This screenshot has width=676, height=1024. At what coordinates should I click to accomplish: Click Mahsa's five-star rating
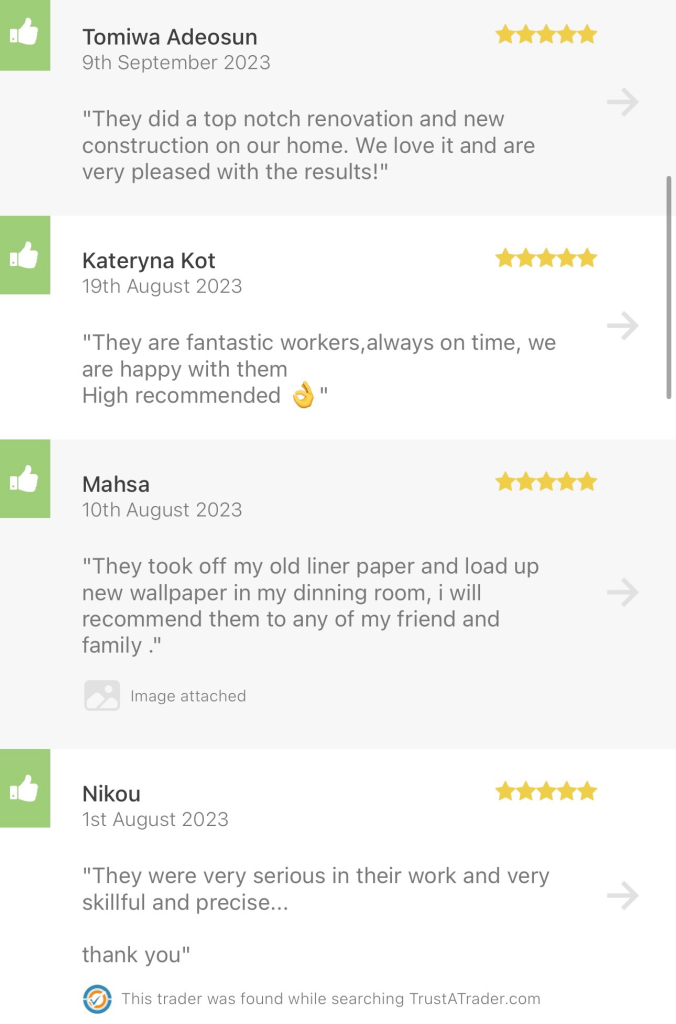546,482
